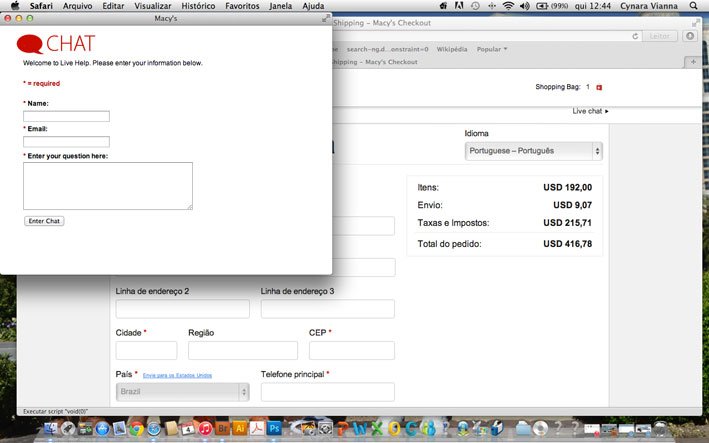Click the CEP input field
The image size is (709, 443).
352,350
